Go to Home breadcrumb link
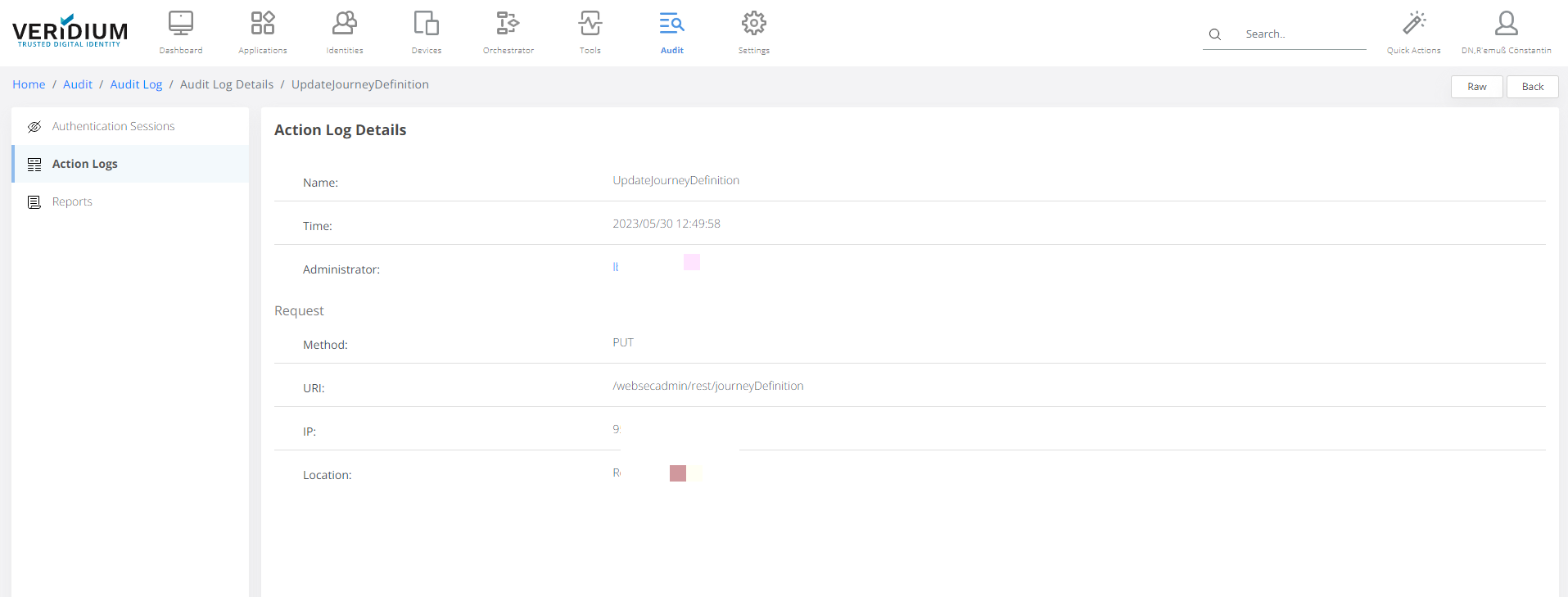This screenshot has height=597, width=1568. tap(29, 85)
